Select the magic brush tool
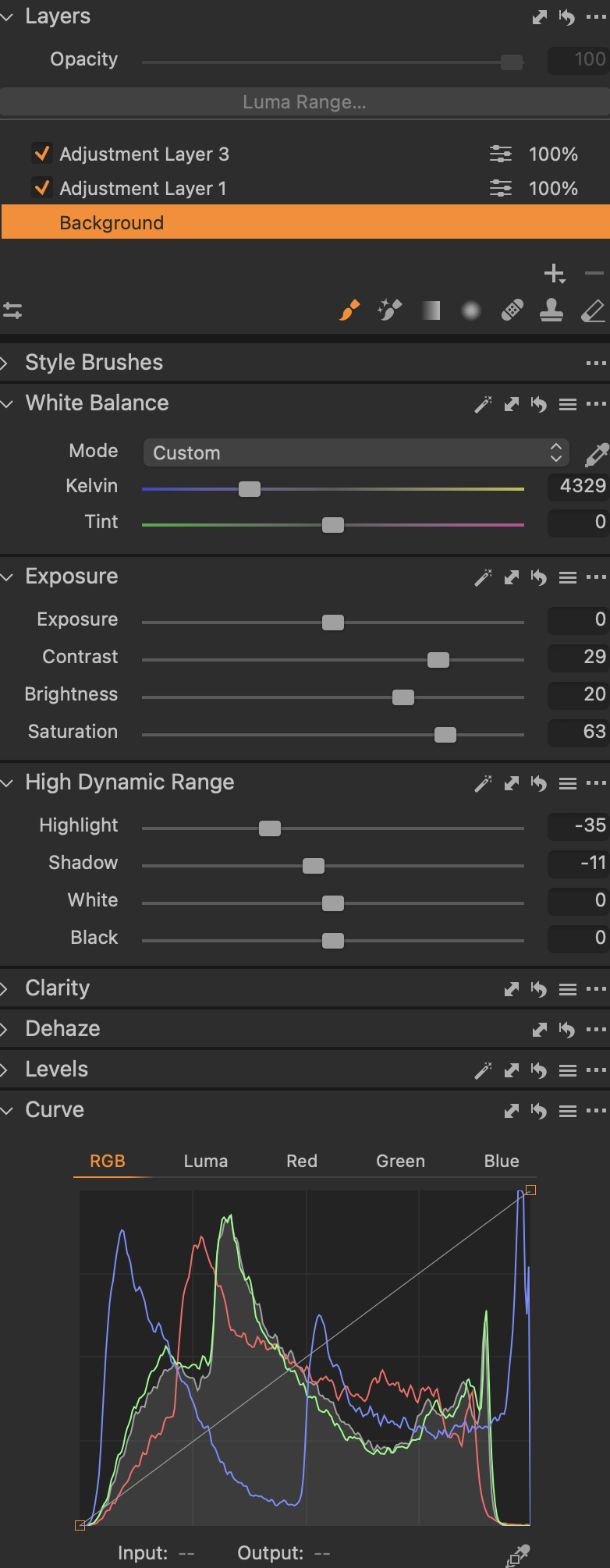 click(x=389, y=310)
